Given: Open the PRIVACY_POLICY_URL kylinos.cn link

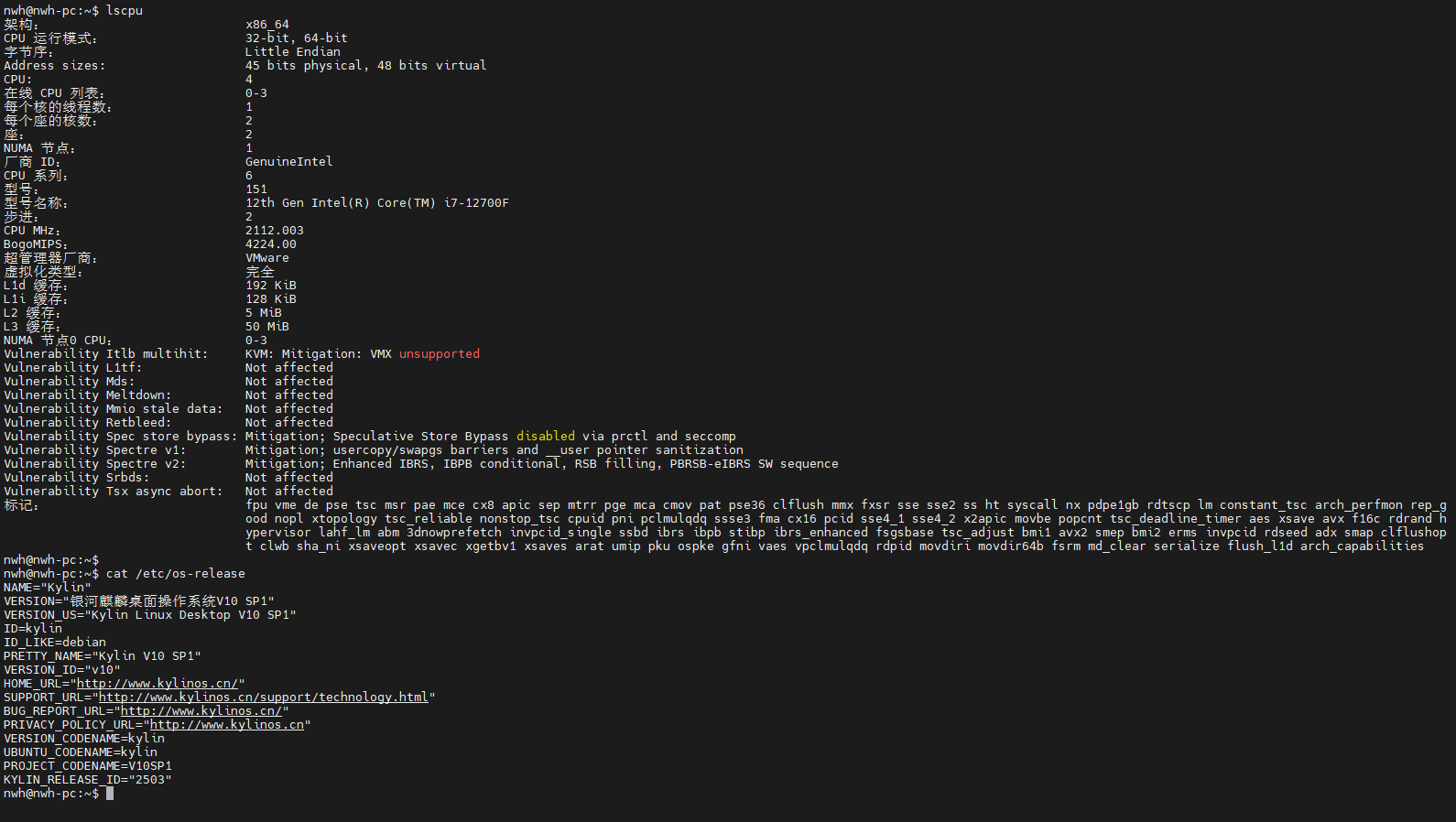Looking at the screenshot, I should pyautogui.click(x=226, y=725).
